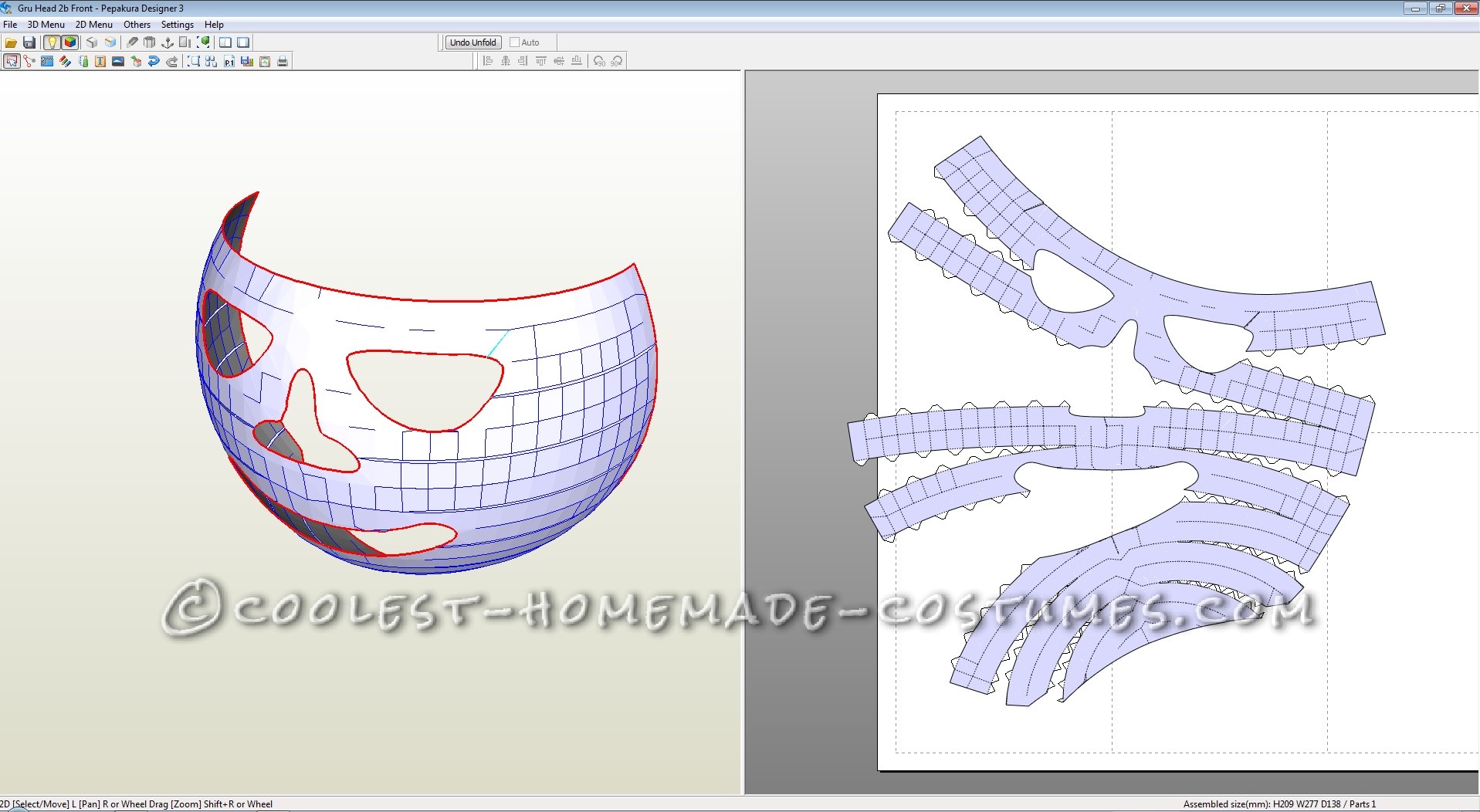Click the grey cube icon in top toolbar
This screenshot has height=812, width=1480.
pos(91,42)
